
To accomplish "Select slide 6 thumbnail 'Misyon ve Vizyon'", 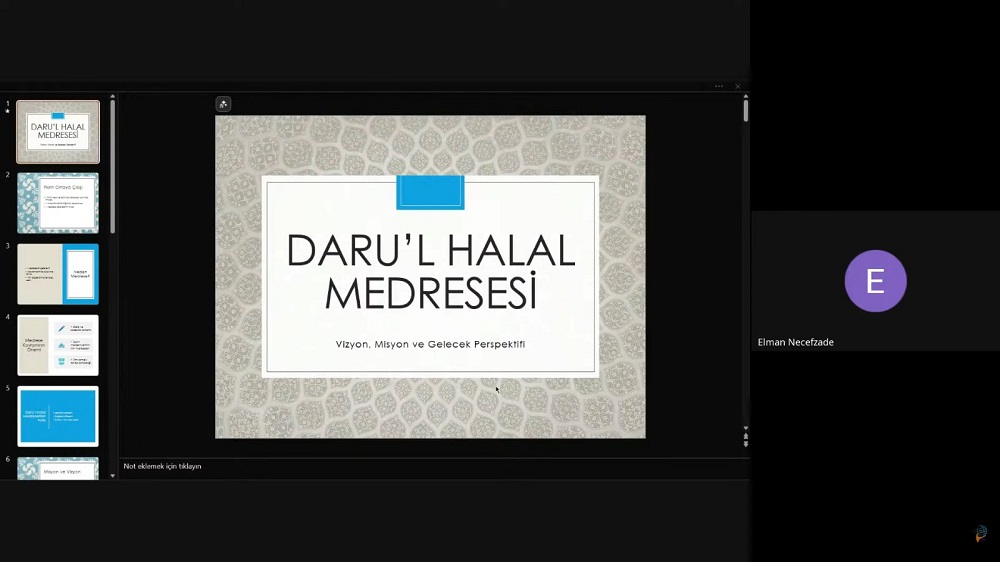I will coord(58,469).
